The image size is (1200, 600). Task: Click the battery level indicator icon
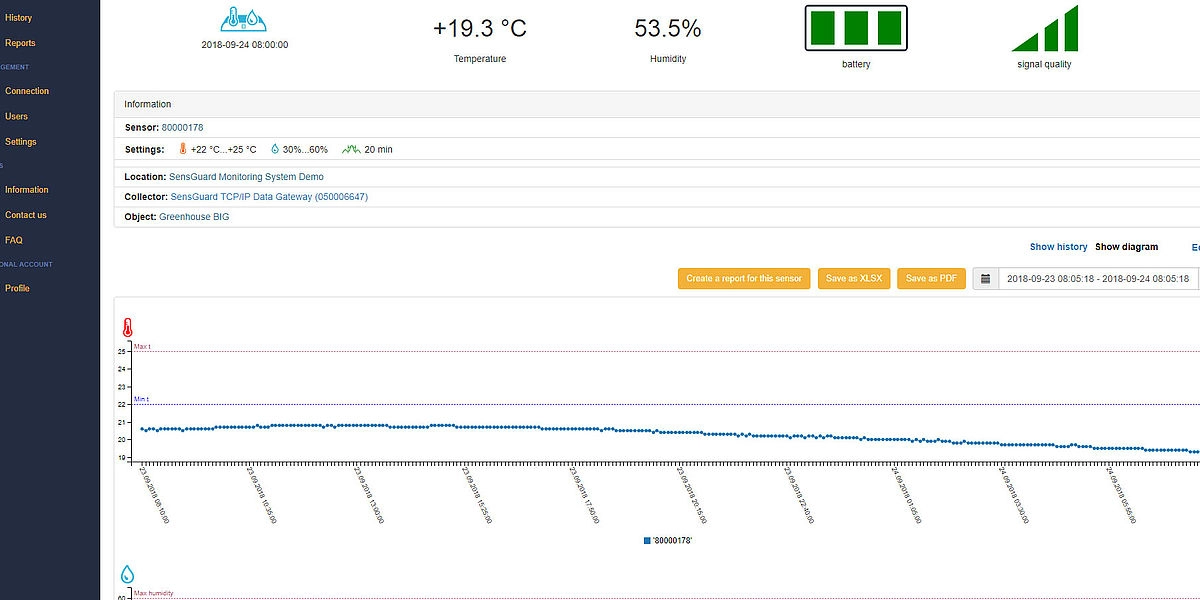pos(855,28)
